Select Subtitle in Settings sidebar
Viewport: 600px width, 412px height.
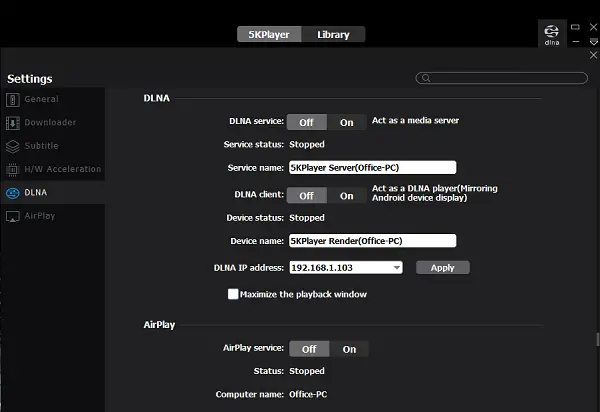click(52, 146)
